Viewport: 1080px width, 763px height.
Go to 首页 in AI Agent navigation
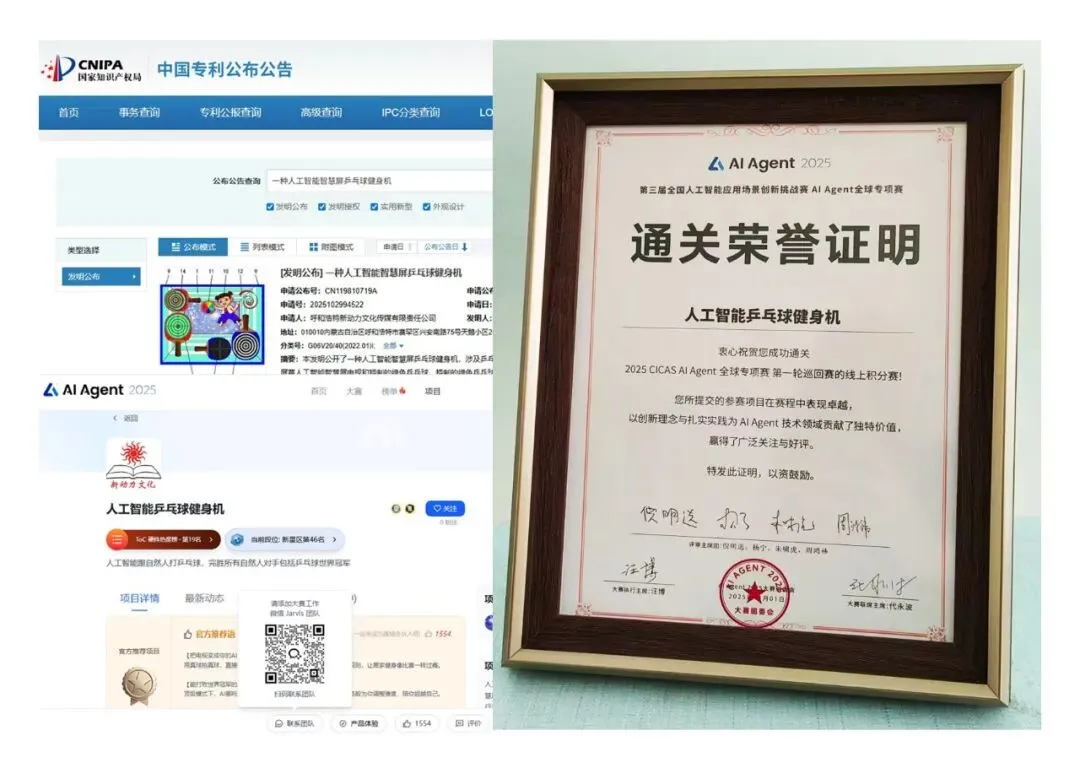click(318, 391)
